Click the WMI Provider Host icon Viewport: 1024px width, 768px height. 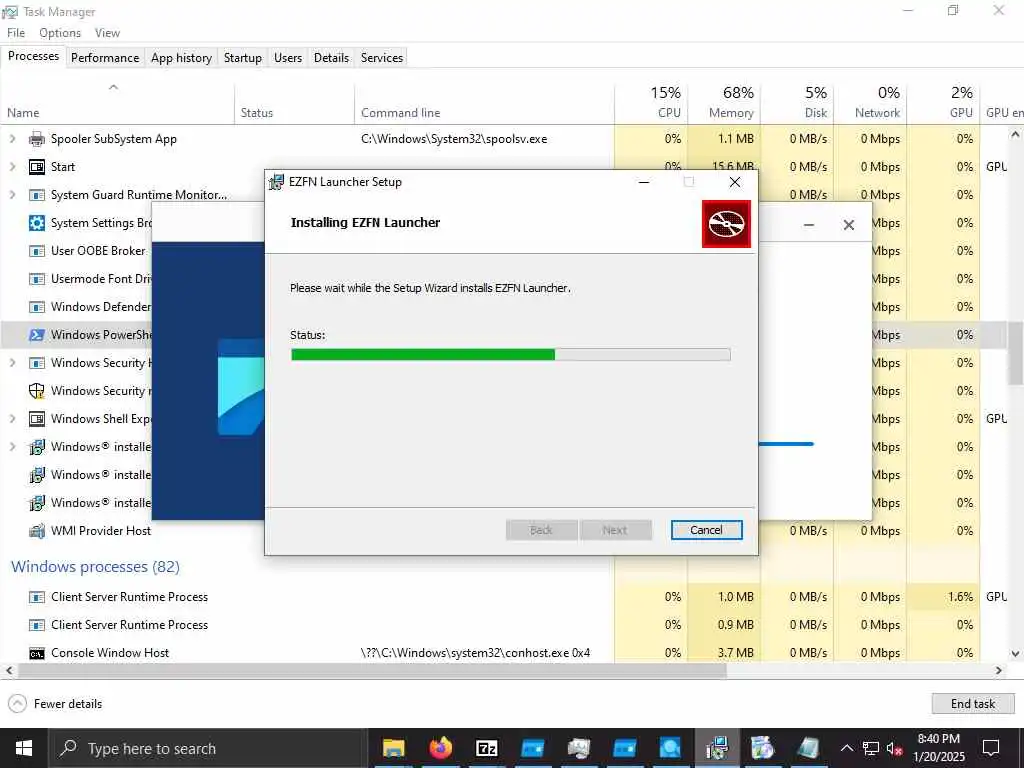pyautogui.click(x=37, y=531)
